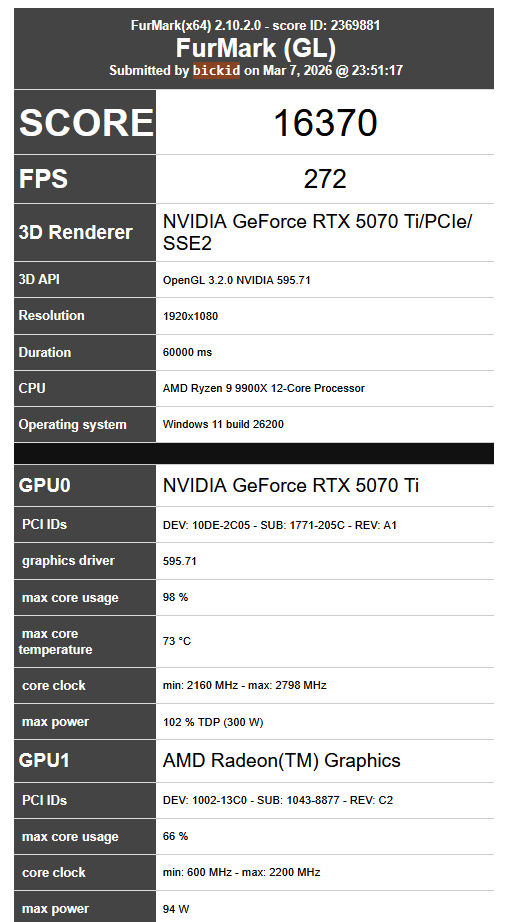The height and width of the screenshot is (922, 506).
Task: Select the 3D Renderer GeForce RTX 5070 Ti text
Action: pos(317,232)
